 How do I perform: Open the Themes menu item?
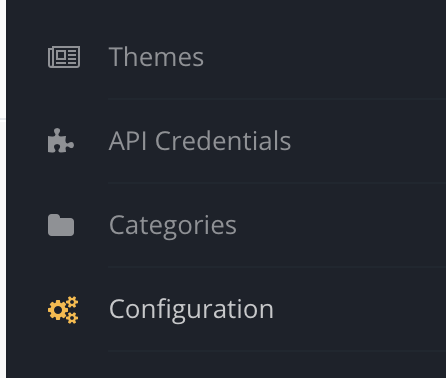click(x=226, y=57)
